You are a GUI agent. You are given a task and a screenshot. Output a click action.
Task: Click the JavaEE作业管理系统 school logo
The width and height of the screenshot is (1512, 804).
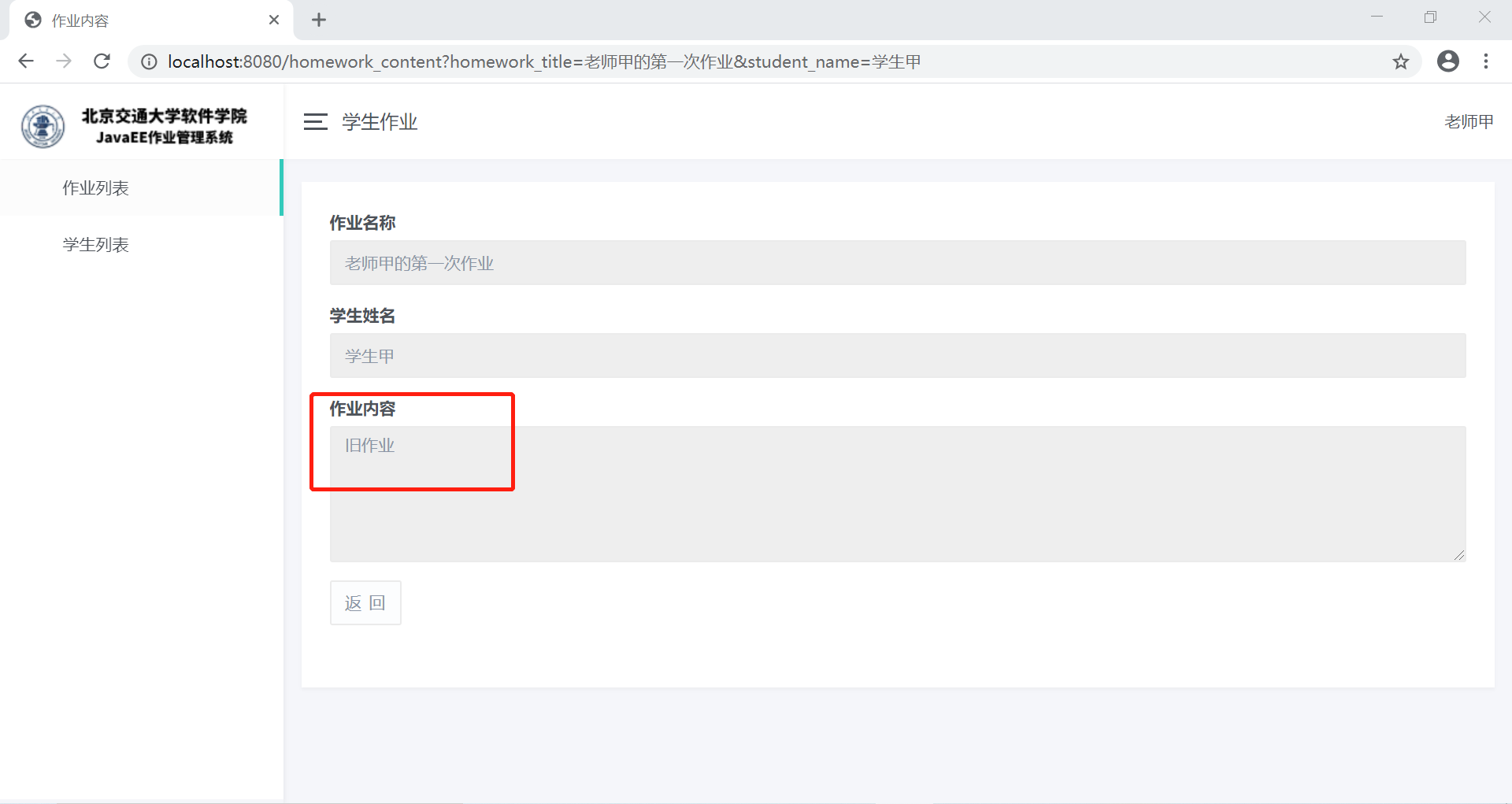coord(43,126)
